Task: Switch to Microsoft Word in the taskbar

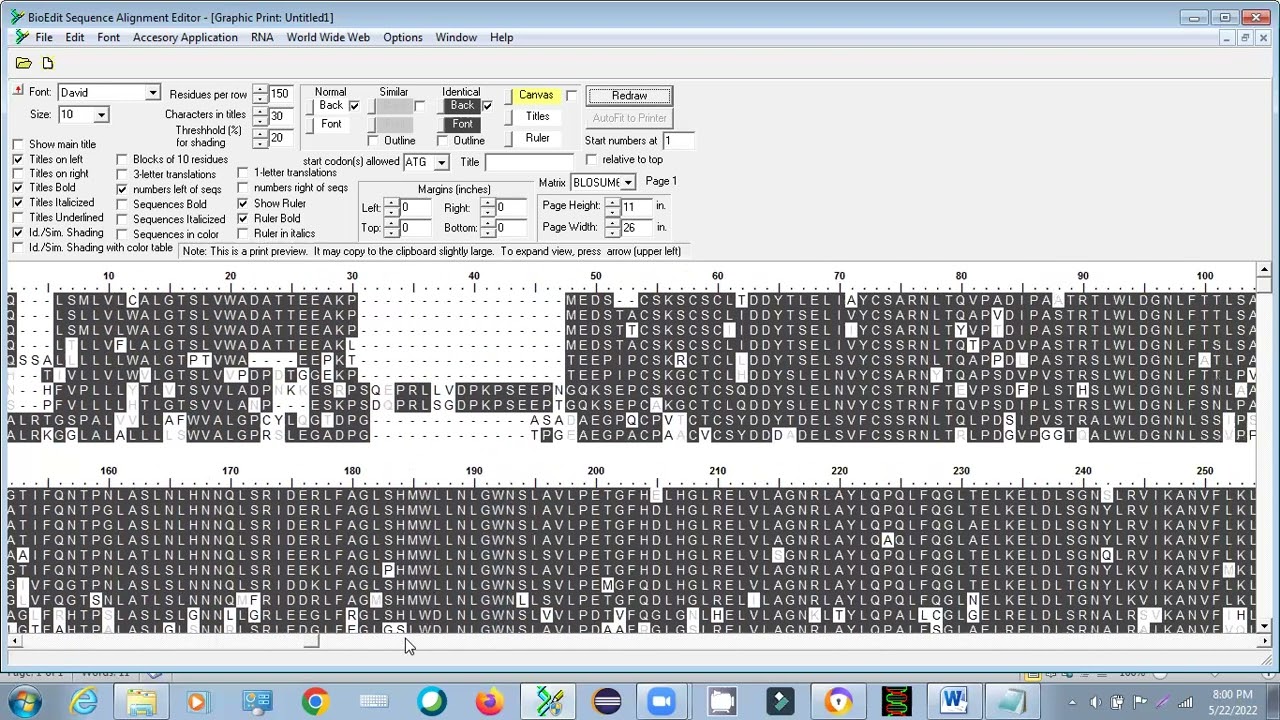Action: (x=953, y=702)
